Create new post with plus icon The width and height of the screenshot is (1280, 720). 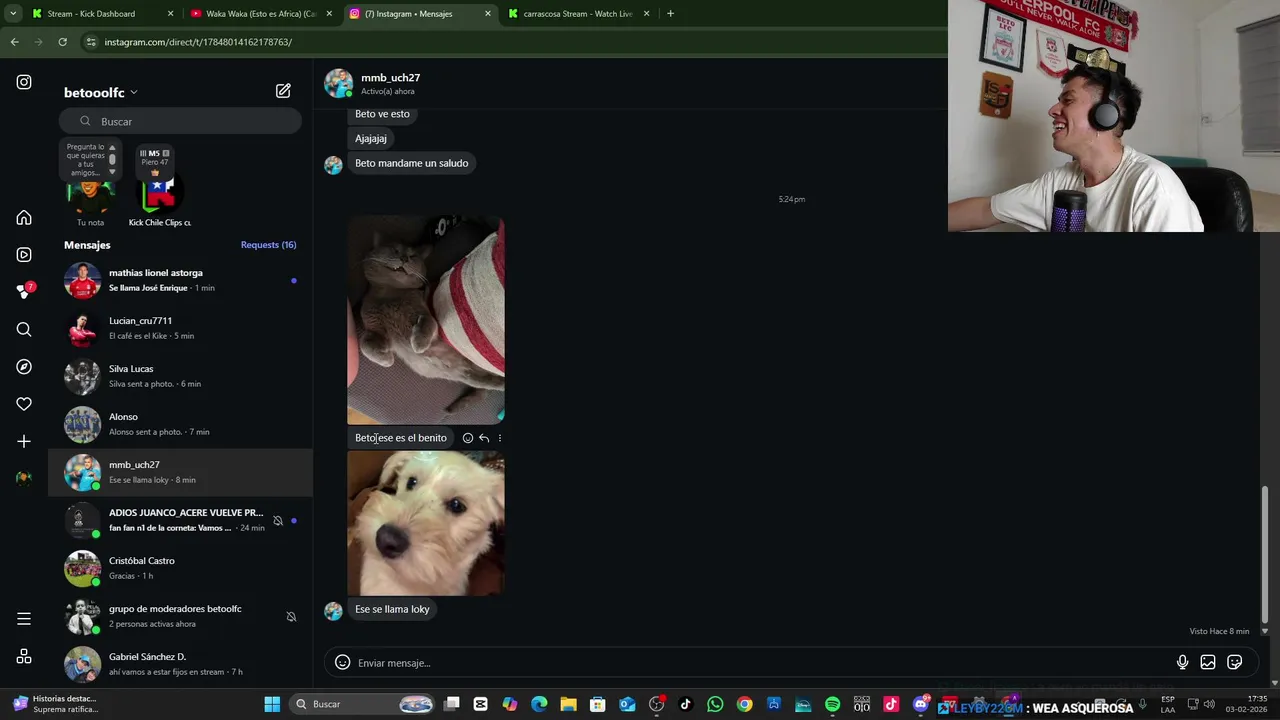click(x=24, y=441)
